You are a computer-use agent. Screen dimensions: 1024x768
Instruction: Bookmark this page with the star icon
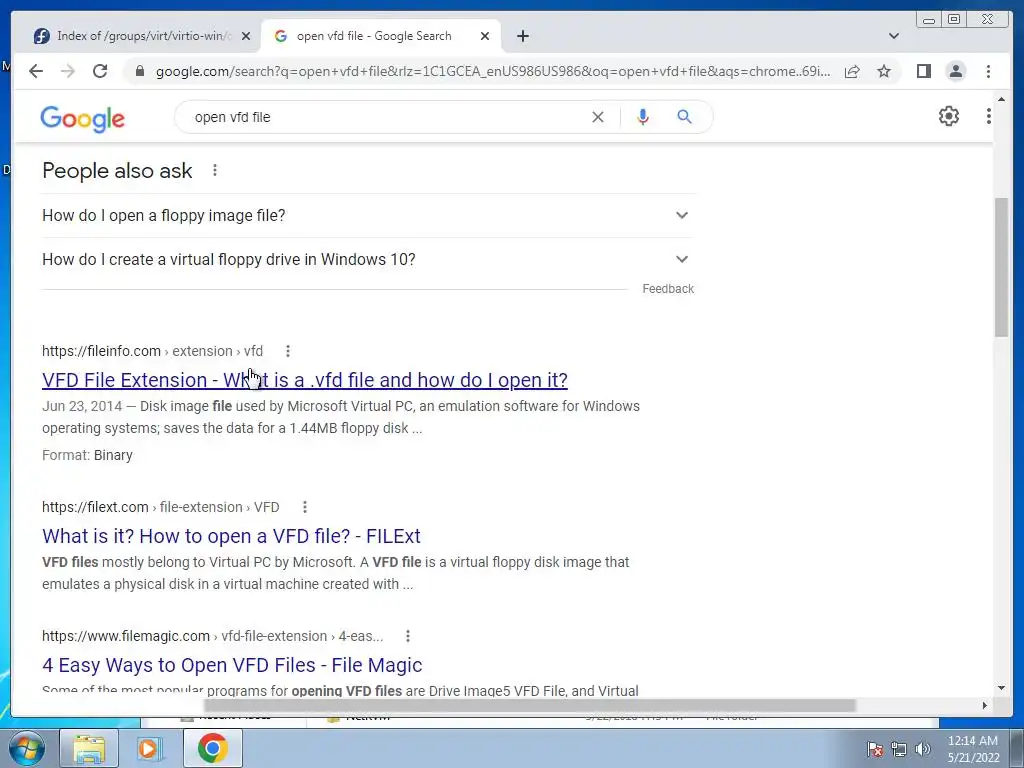click(x=884, y=71)
